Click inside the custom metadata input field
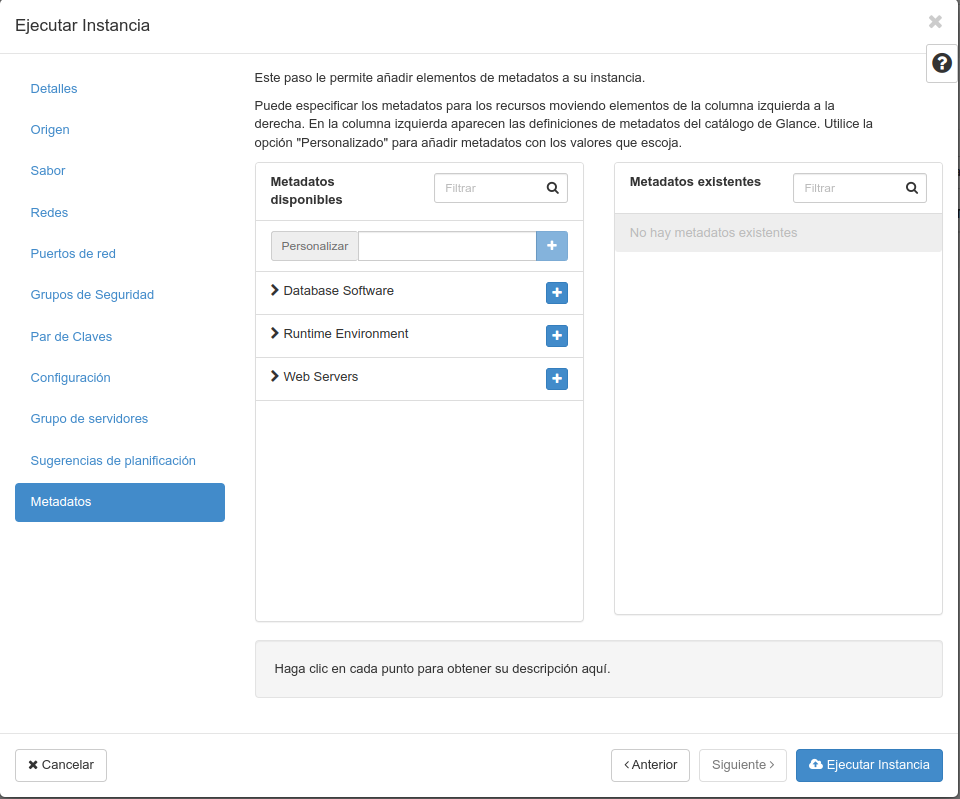This screenshot has height=799, width=960. click(447, 245)
